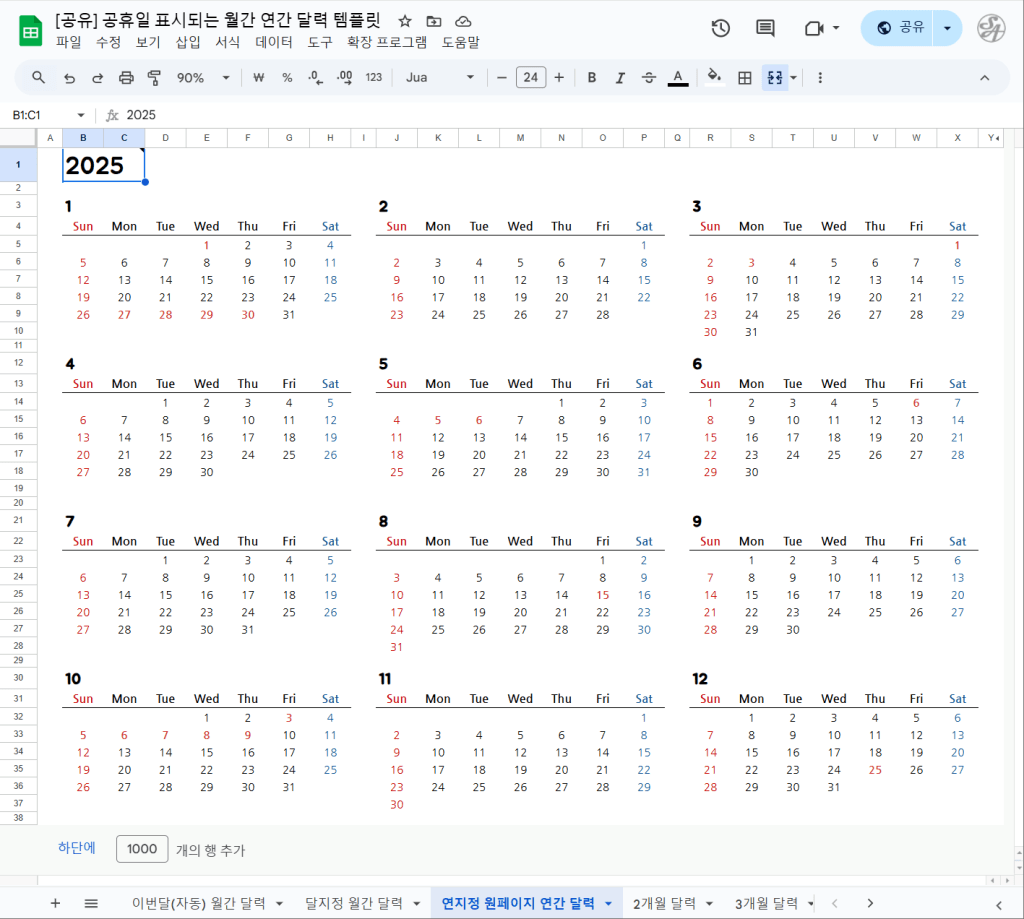Open dropdown arrow next to 공유 button
This screenshot has height=919, width=1024.
pyautogui.click(x=947, y=28)
